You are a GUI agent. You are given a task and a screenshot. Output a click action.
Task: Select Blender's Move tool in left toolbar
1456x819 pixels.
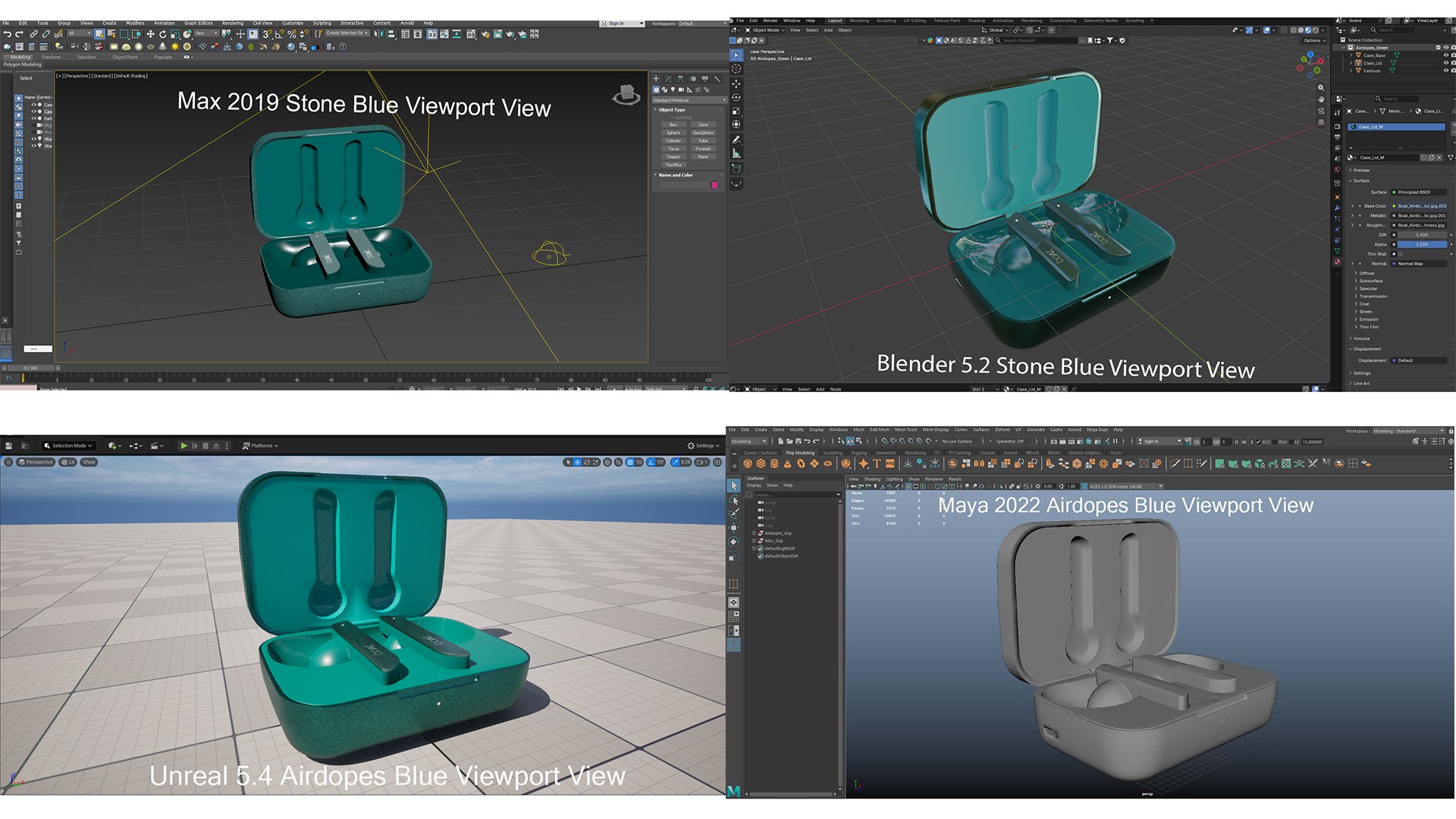click(x=736, y=83)
